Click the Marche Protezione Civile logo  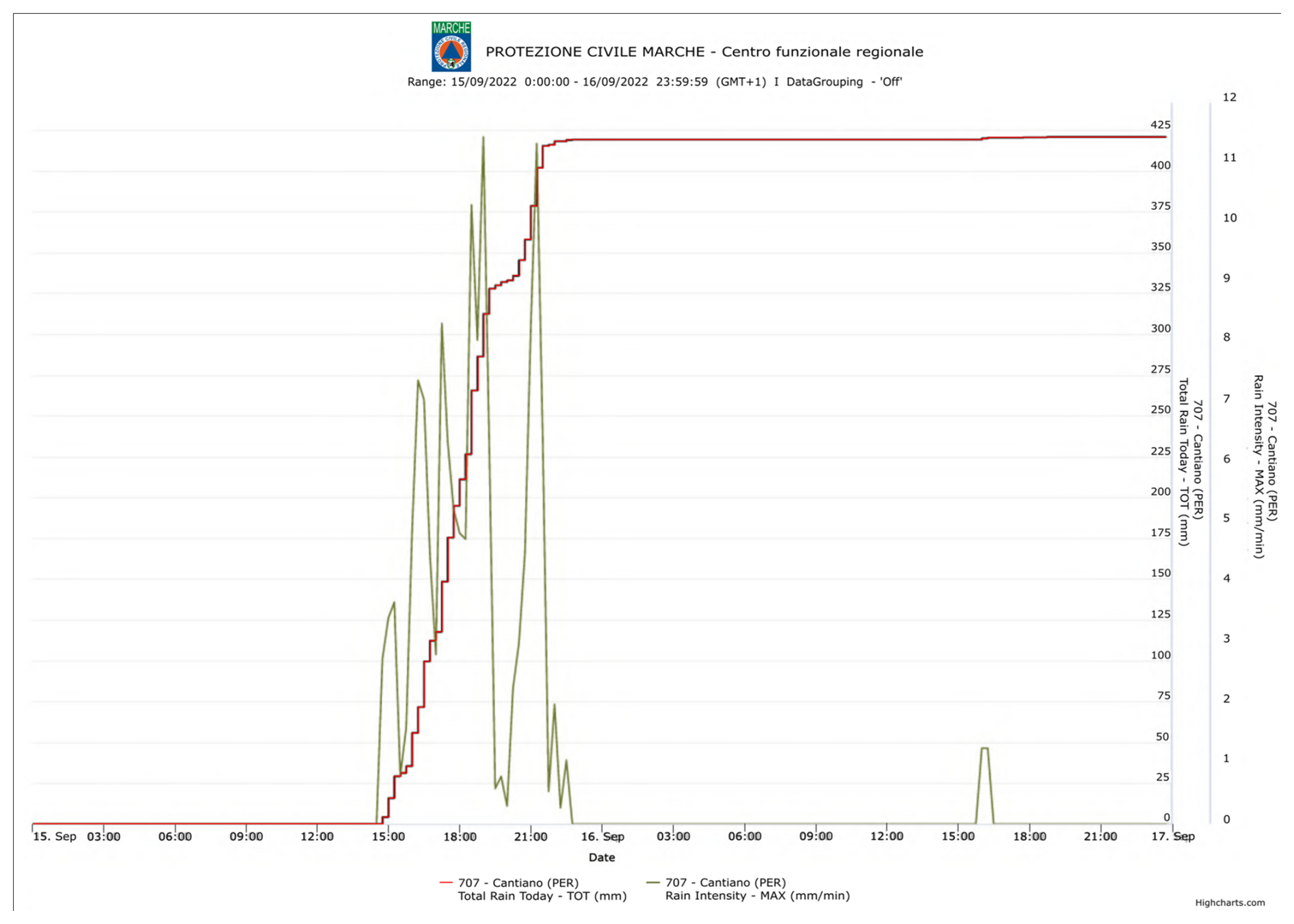451,47
